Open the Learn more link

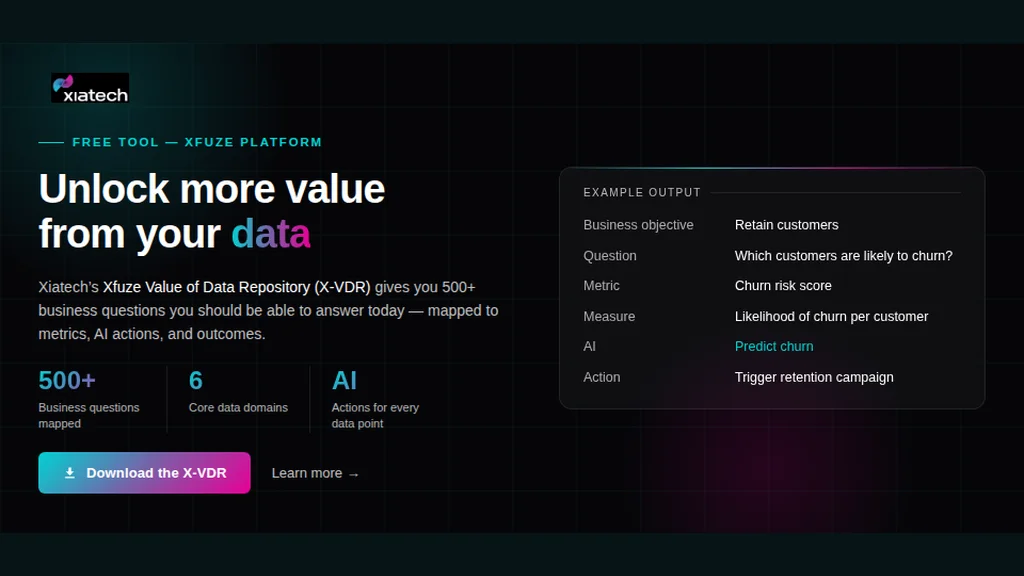pos(315,473)
